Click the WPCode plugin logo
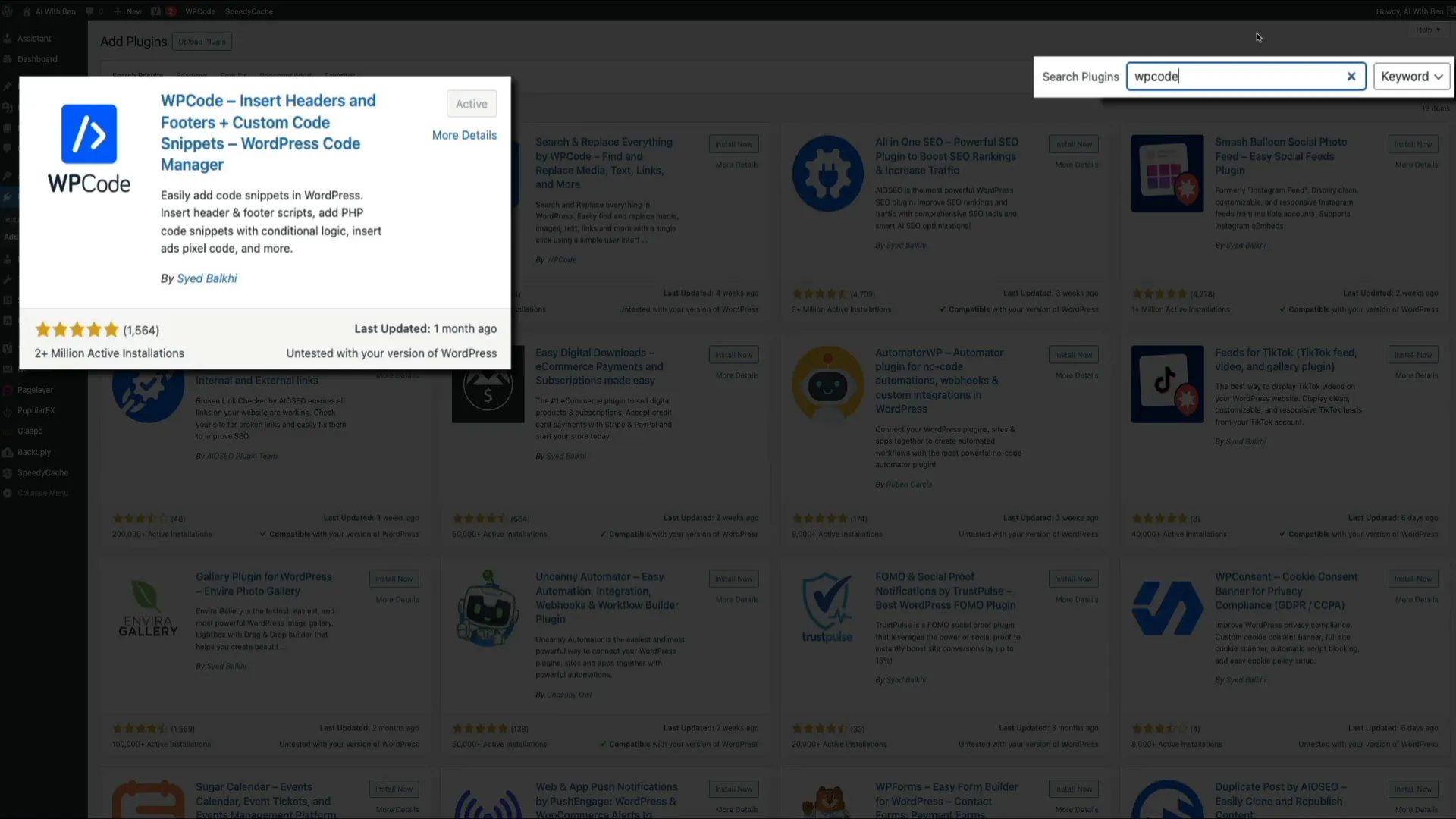The width and height of the screenshot is (1456, 819). [x=89, y=149]
